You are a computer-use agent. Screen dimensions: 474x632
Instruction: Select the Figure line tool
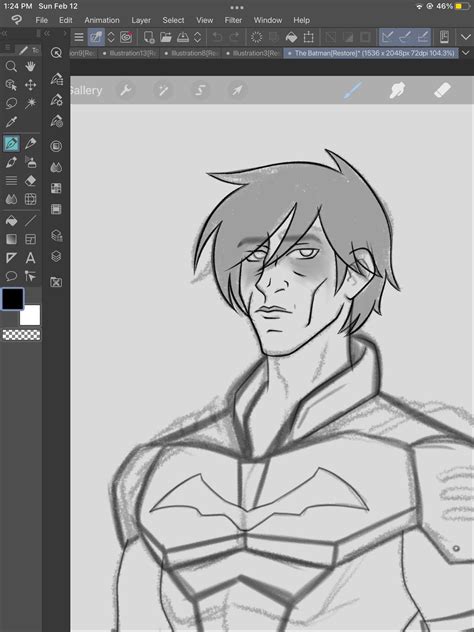(x=30, y=221)
